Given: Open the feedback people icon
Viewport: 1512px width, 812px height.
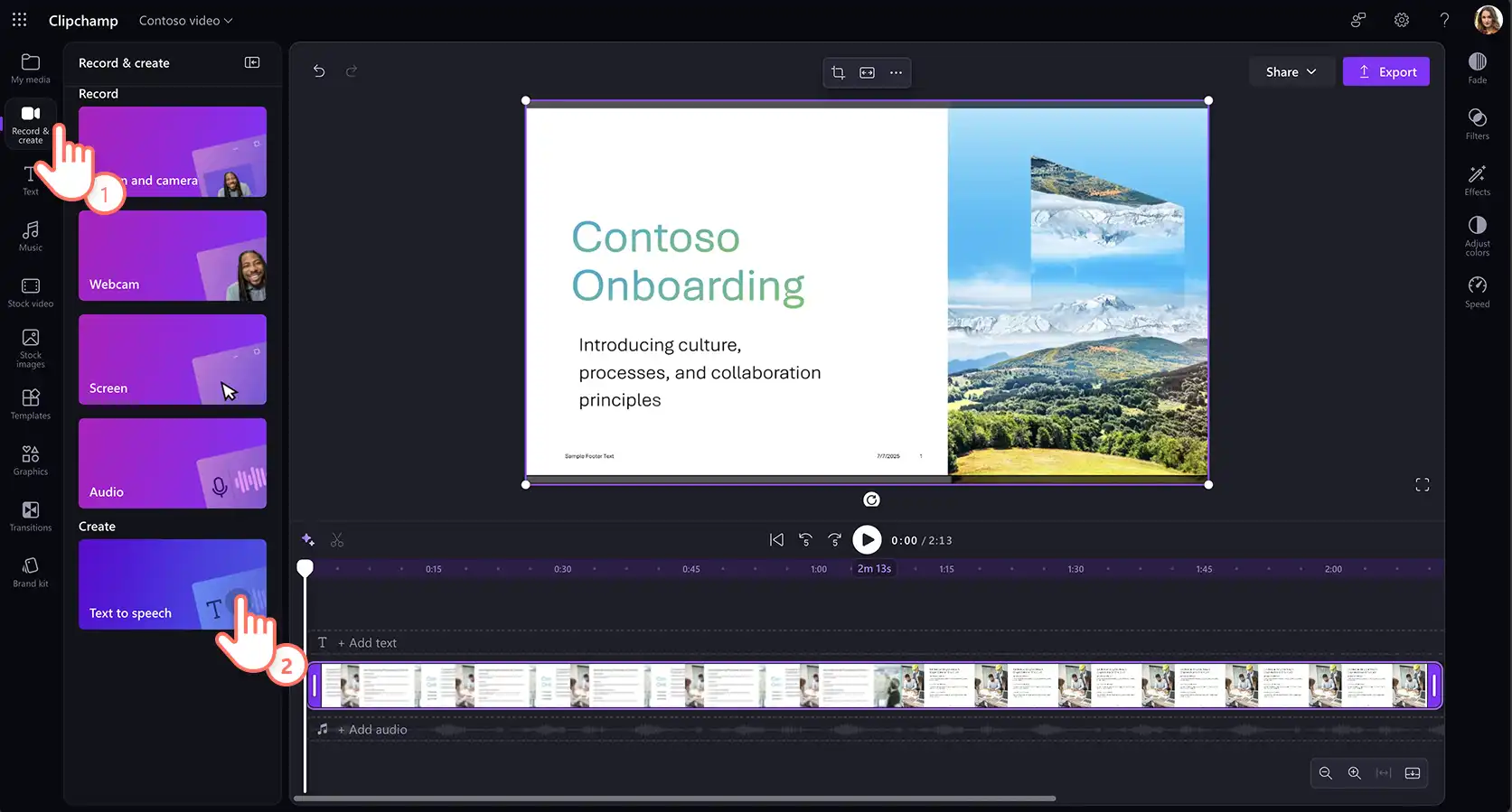Looking at the screenshot, I should (1357, 20).
